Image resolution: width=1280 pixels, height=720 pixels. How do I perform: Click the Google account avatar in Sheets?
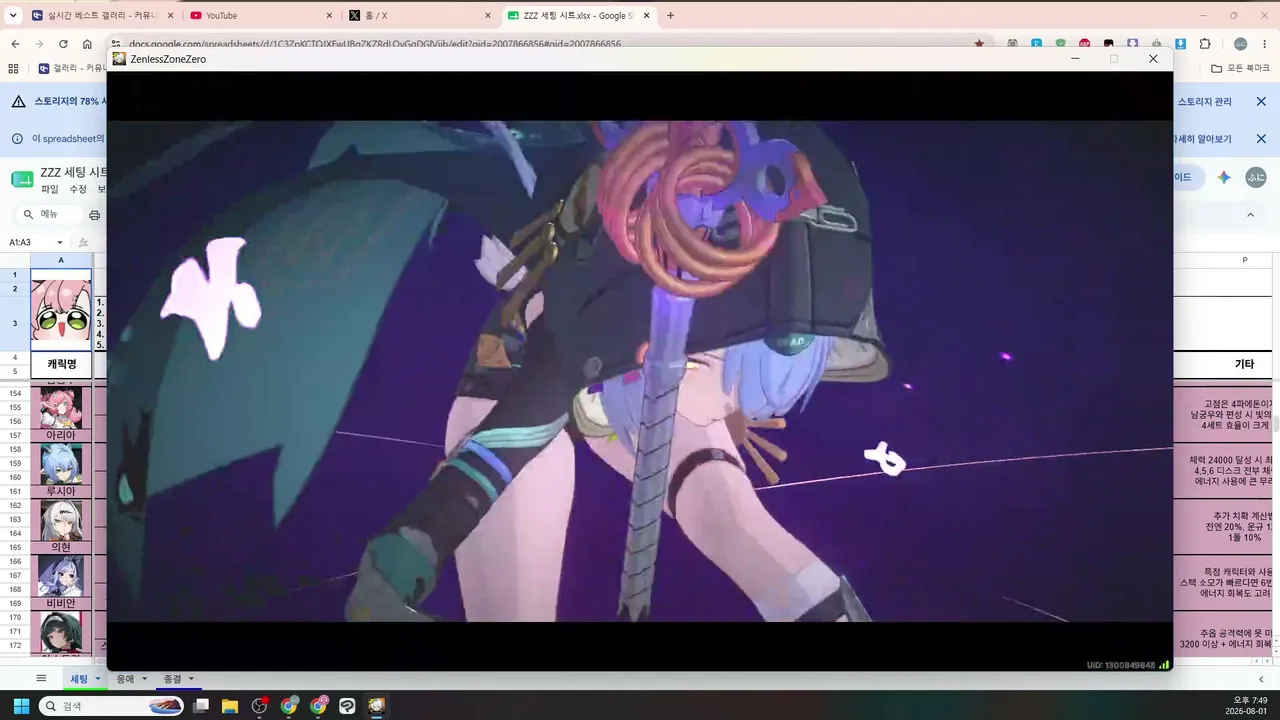tap(1256, 177)
